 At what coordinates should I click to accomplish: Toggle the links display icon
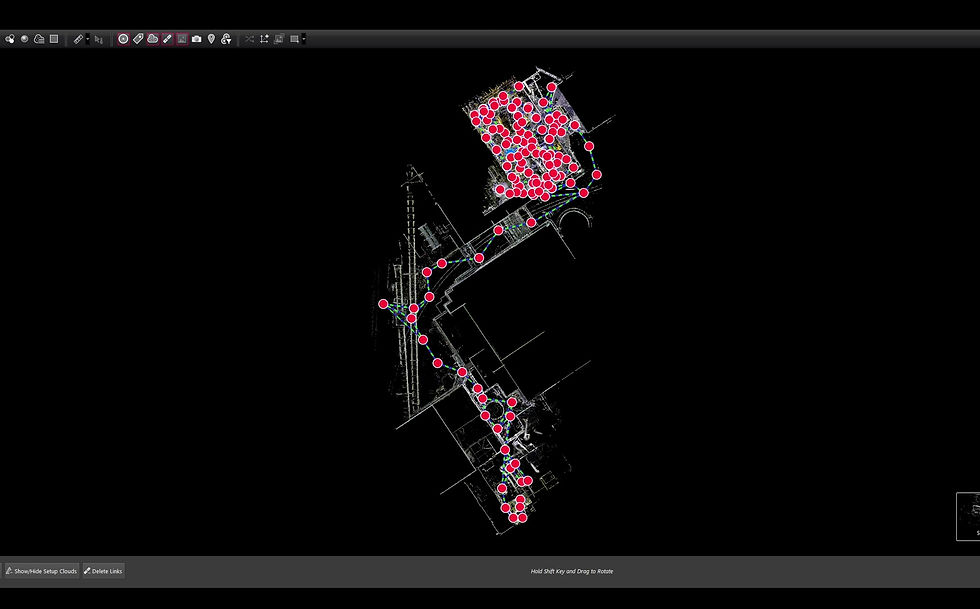(x=168, y=39)
